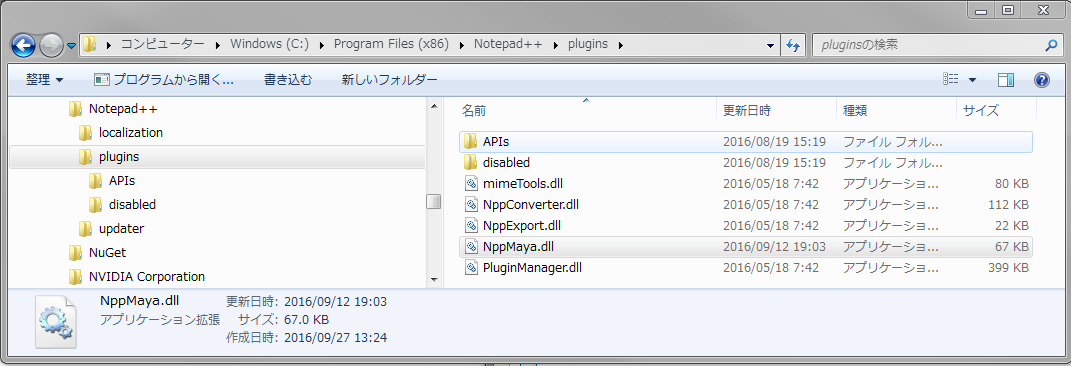Screen dimensions: 1071x366
Task: Refresh the folder view
Action: [793, 45]
